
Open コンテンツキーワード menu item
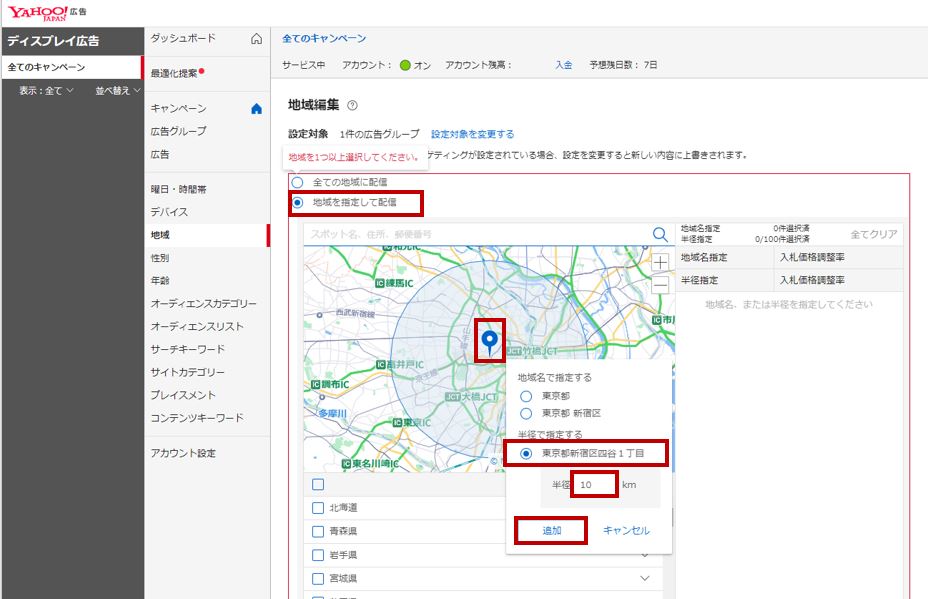pos(196,418)
